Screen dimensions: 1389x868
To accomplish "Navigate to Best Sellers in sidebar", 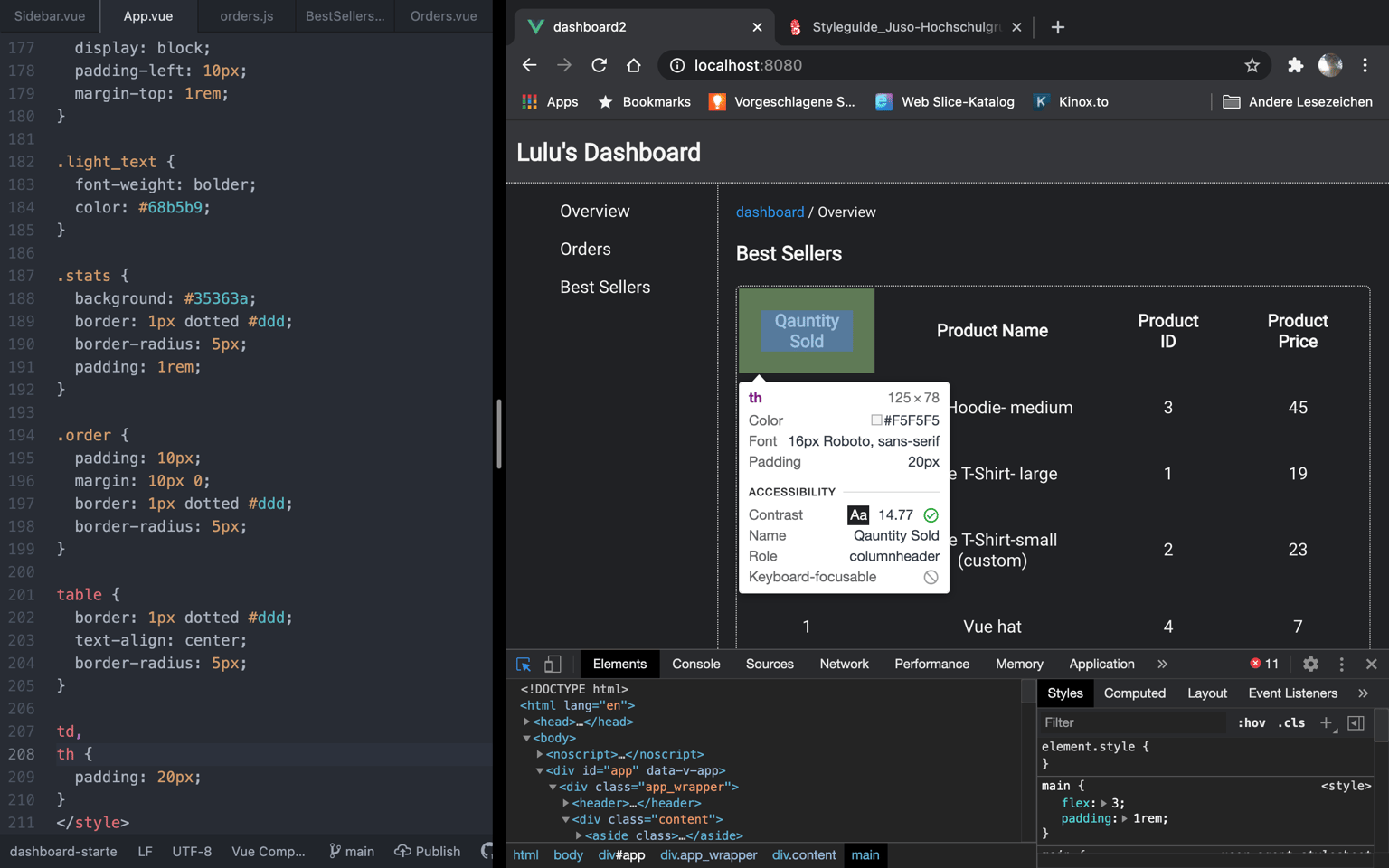I will [605, 288].
